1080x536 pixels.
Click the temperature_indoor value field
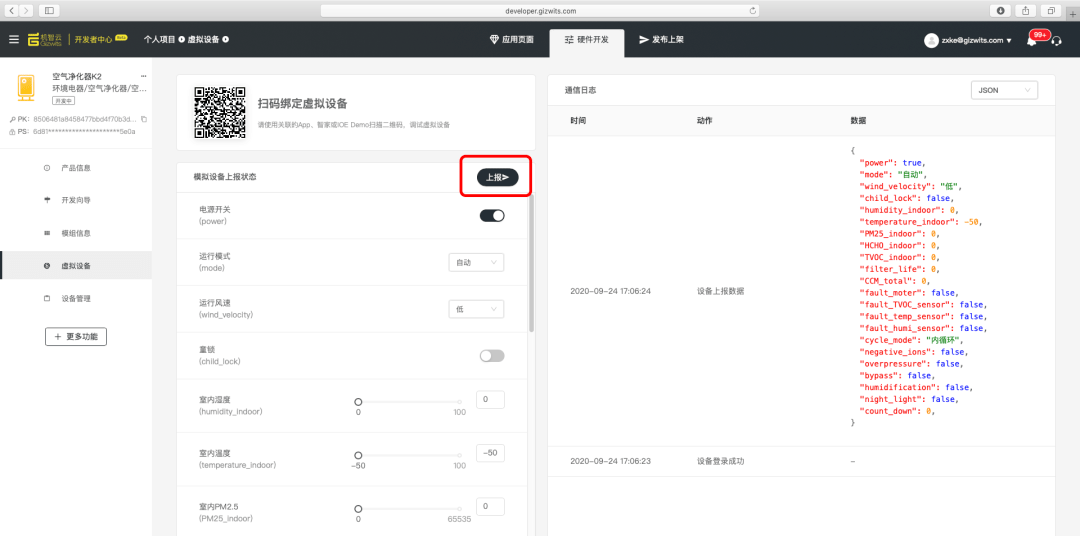[x=490, y=453]
